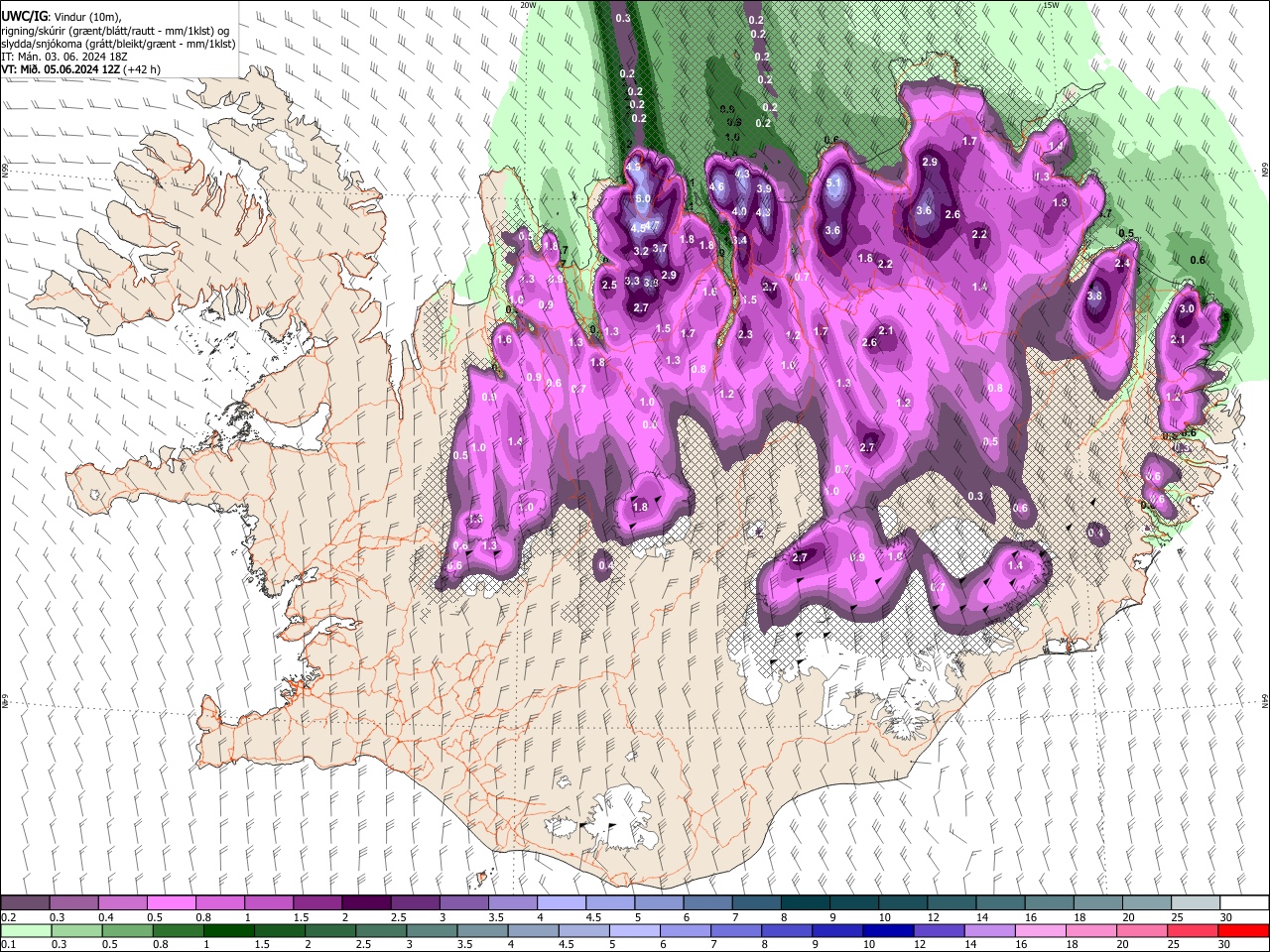This screenshot has height=952, width=1270.
Task: Click the bright pink 0.5 swatch, upper legend row
Action: [x=171, y=903]
